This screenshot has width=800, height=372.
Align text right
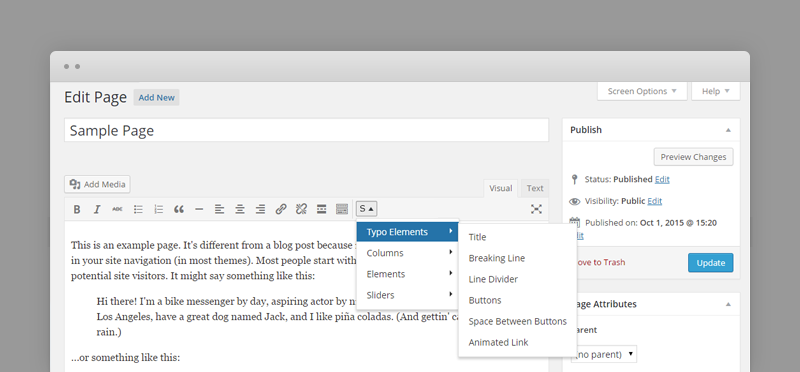pyautogui.click(x=260, y=209)
